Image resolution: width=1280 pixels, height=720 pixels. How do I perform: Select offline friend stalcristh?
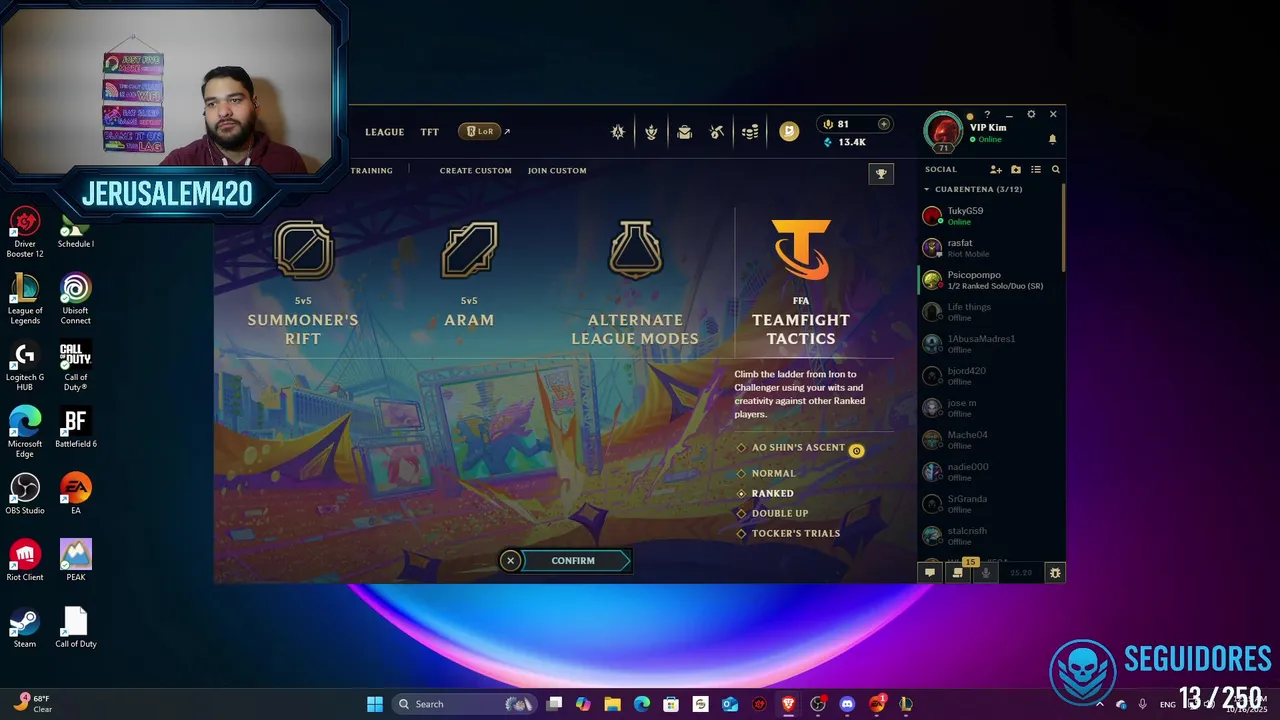click(989, 536)
